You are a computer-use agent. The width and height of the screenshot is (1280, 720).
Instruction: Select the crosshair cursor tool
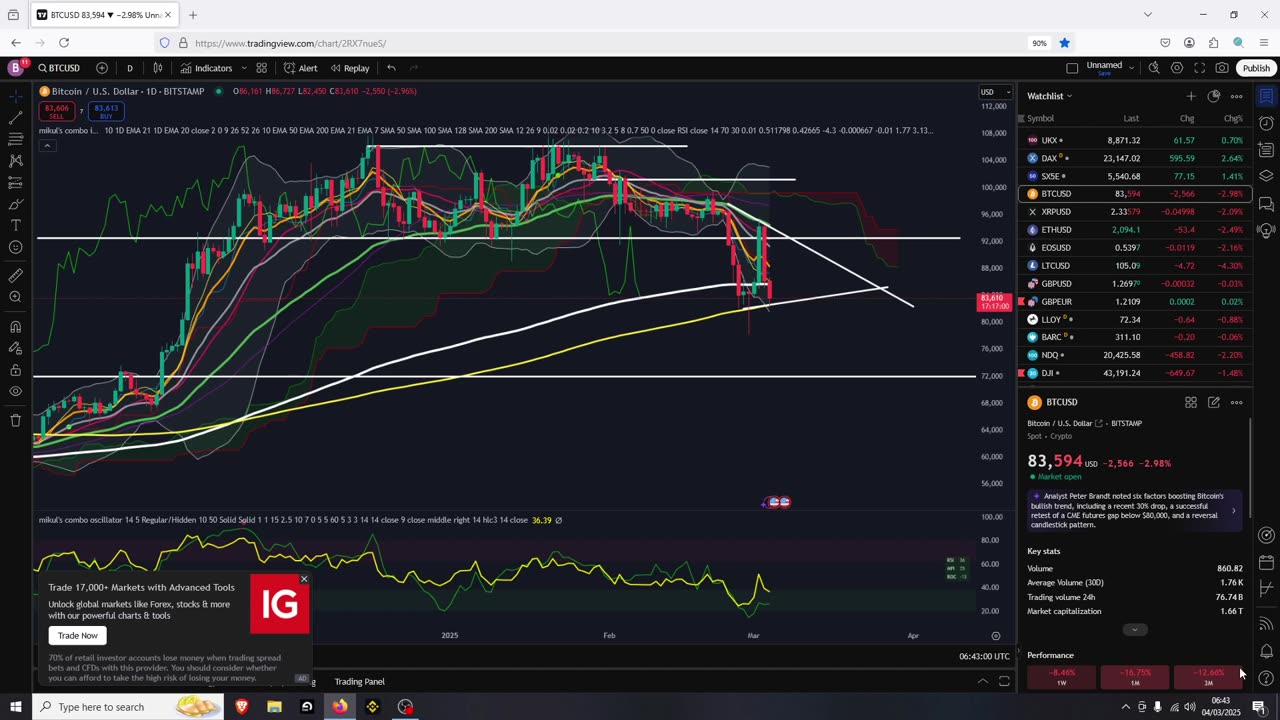click(15, 96)
